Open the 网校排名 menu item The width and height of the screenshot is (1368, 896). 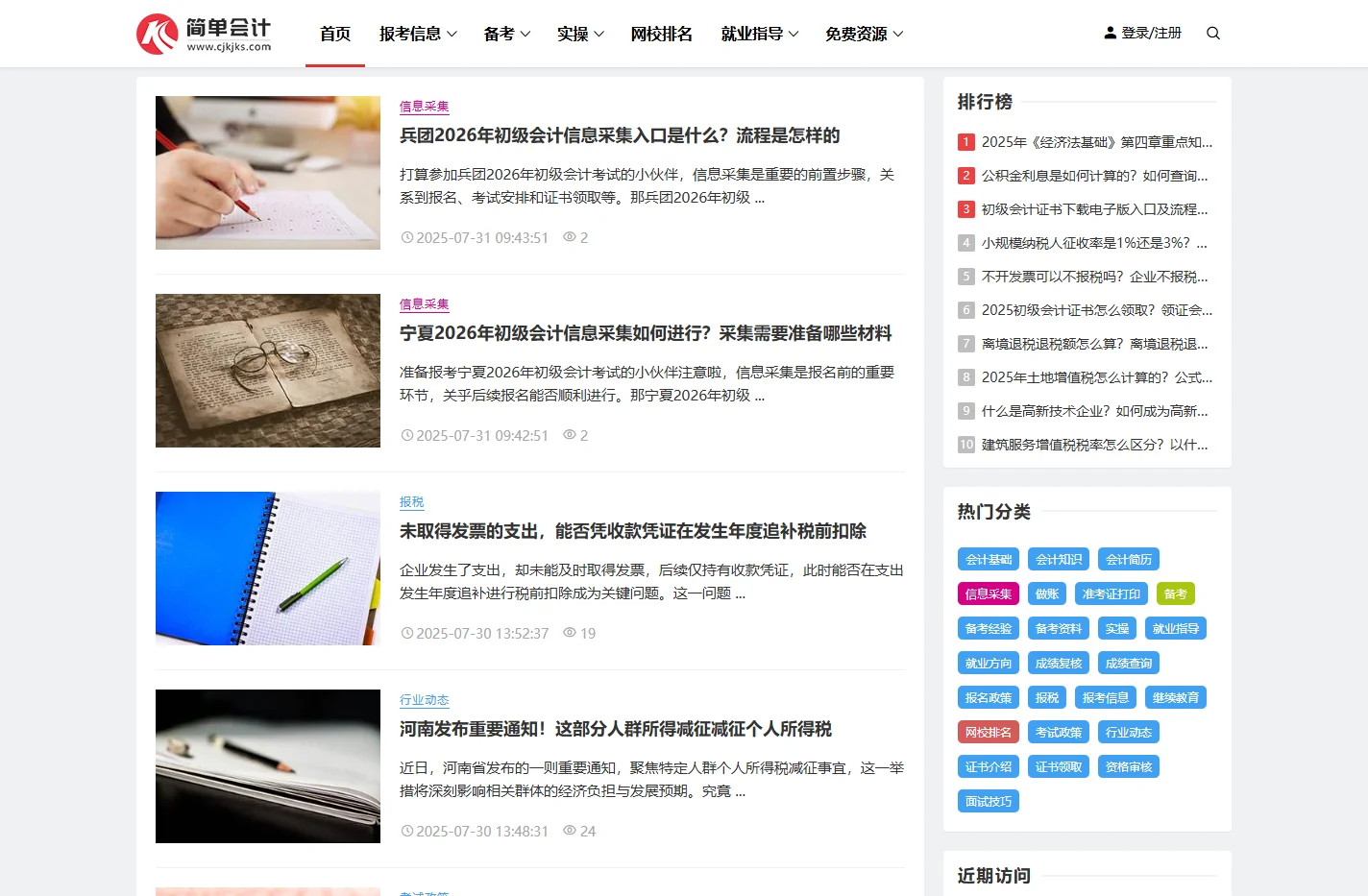[662, 34]
